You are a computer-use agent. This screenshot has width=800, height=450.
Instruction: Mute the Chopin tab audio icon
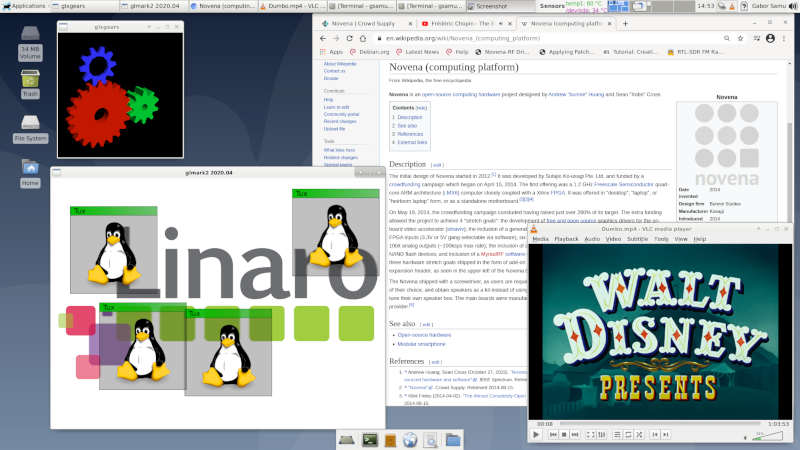pos(501,23)
